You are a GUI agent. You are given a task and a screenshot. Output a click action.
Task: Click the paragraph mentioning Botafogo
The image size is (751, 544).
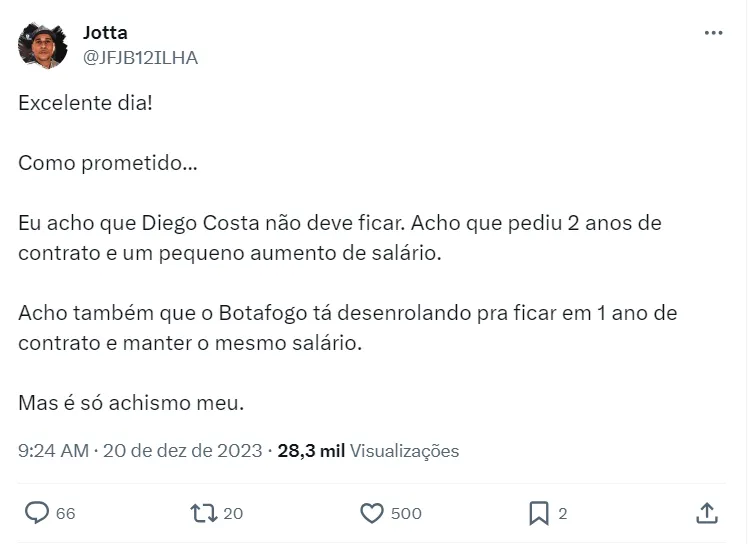[347, 327]
